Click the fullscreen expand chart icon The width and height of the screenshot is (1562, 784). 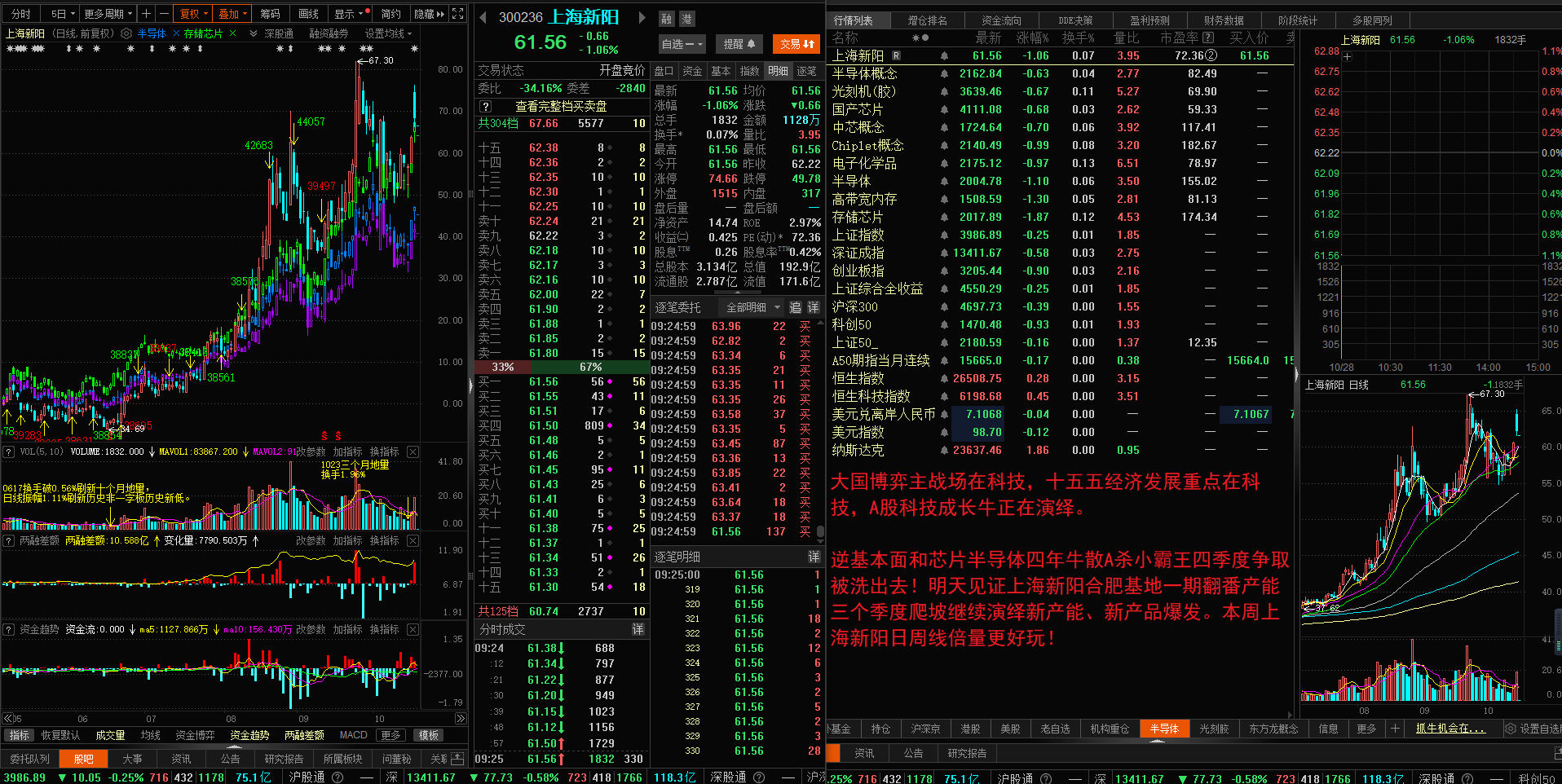click(458, 14)
